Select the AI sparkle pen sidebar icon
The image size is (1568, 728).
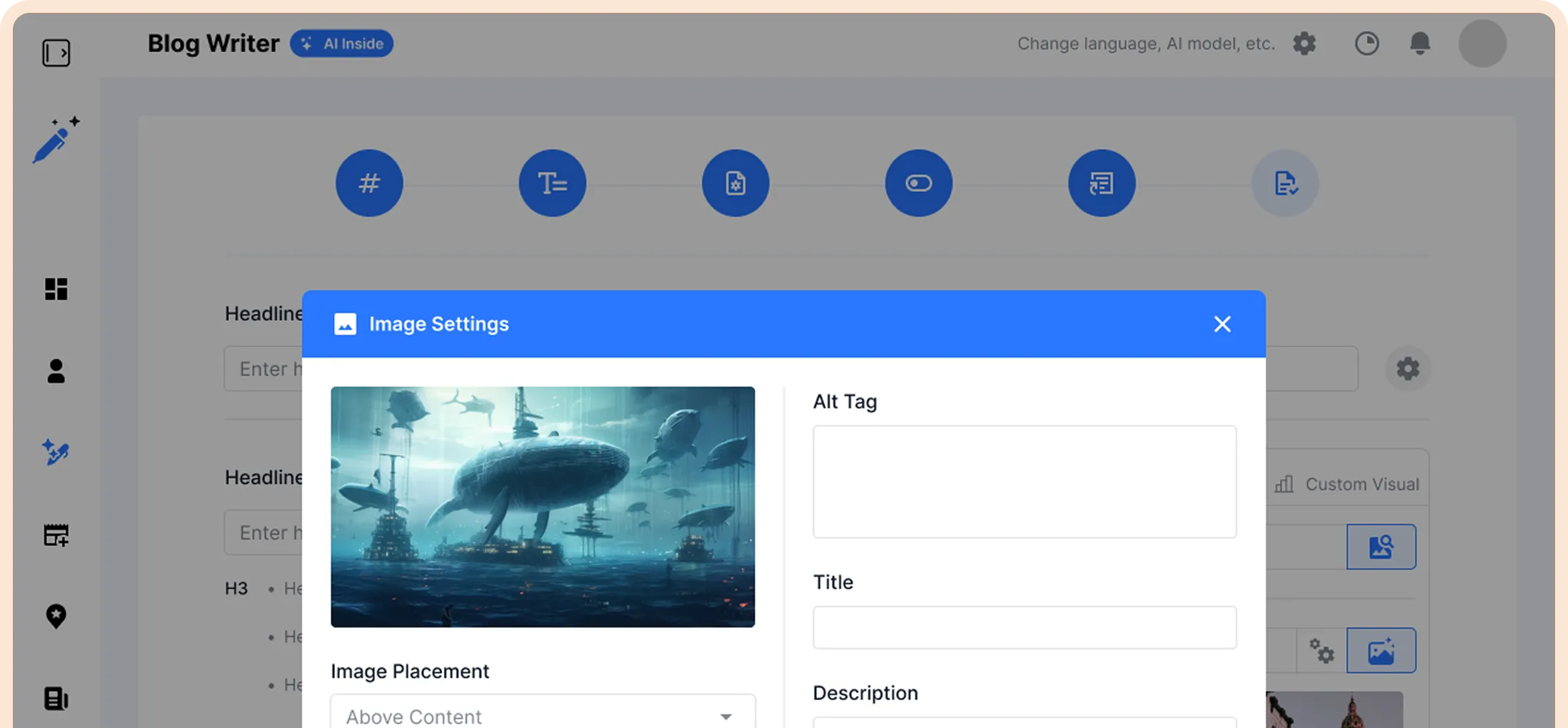(x=56, y=453)
